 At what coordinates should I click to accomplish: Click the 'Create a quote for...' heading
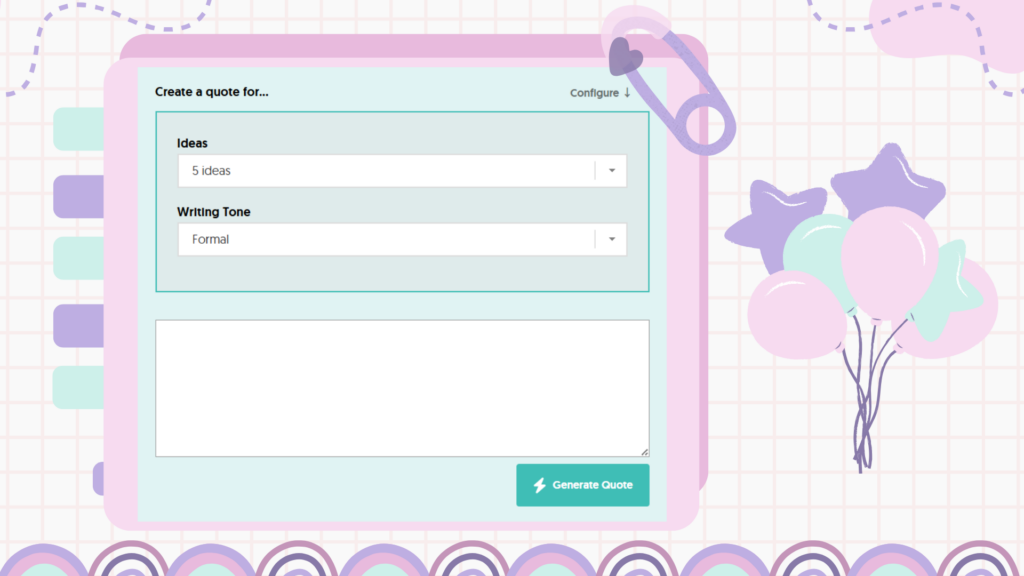coord(212,92)
